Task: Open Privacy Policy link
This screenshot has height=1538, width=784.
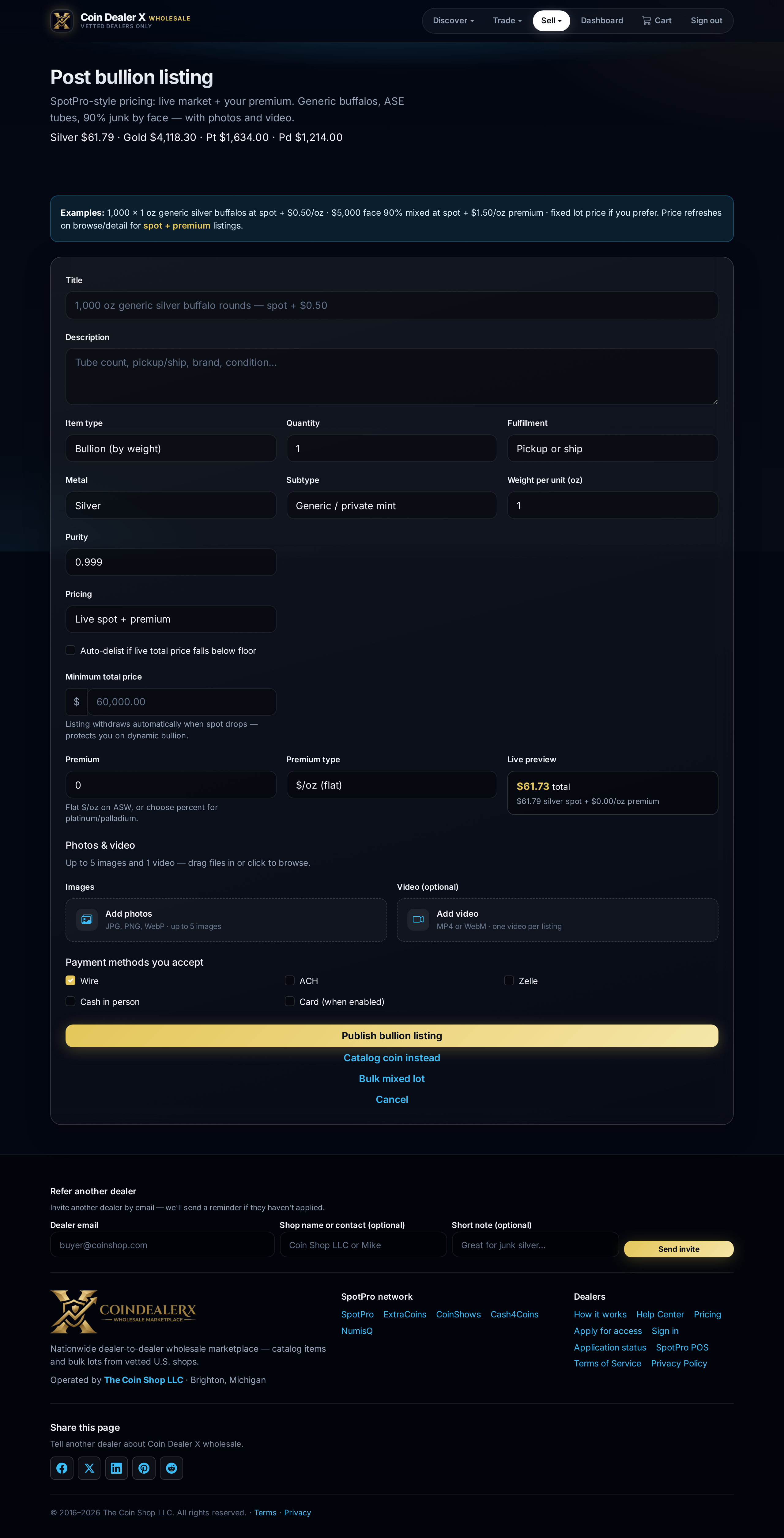Action: (679, 1364)
